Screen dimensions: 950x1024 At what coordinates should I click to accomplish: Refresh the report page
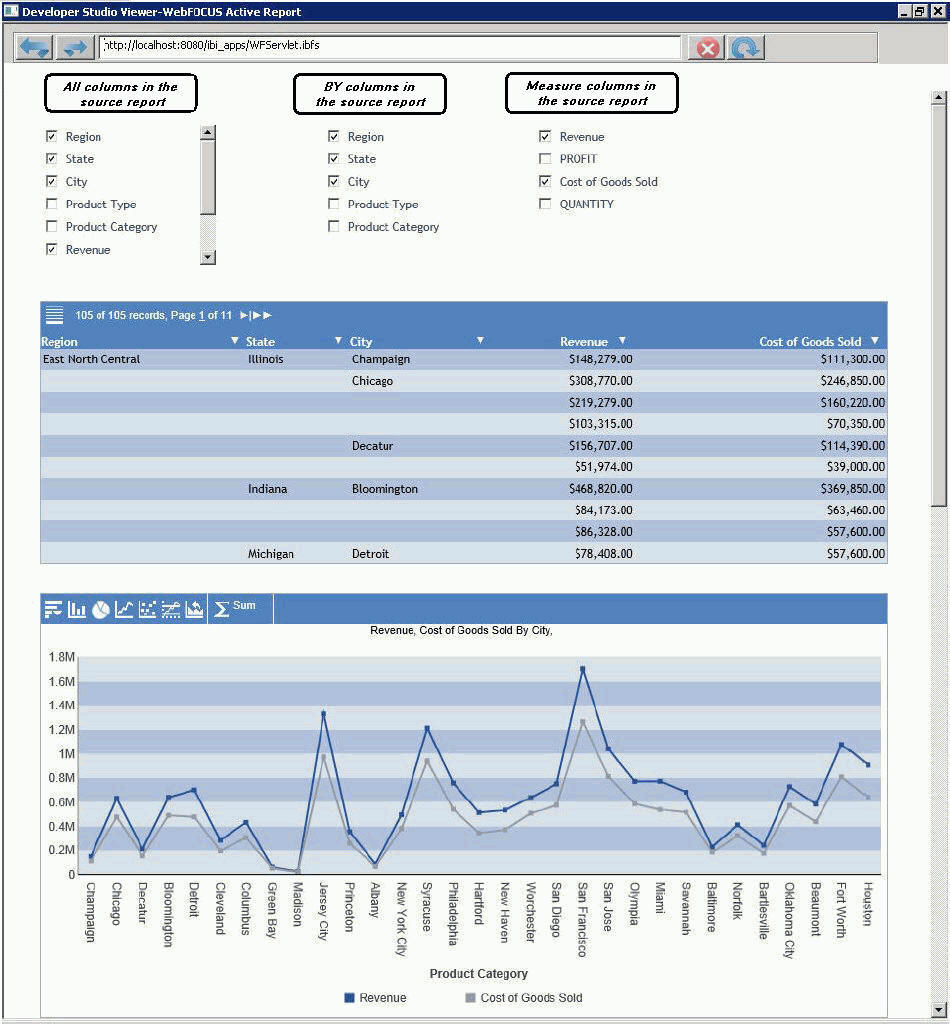(745, 48)
